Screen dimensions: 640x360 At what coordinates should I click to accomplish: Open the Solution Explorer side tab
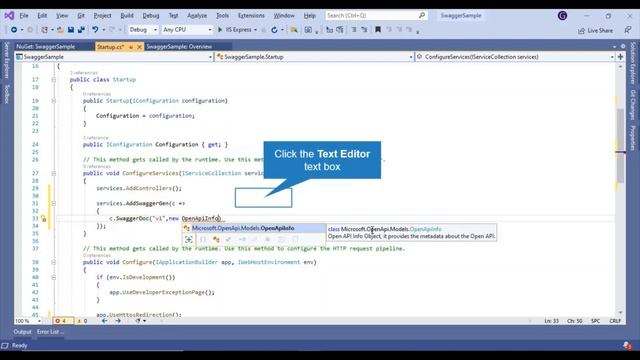point(633,63)
